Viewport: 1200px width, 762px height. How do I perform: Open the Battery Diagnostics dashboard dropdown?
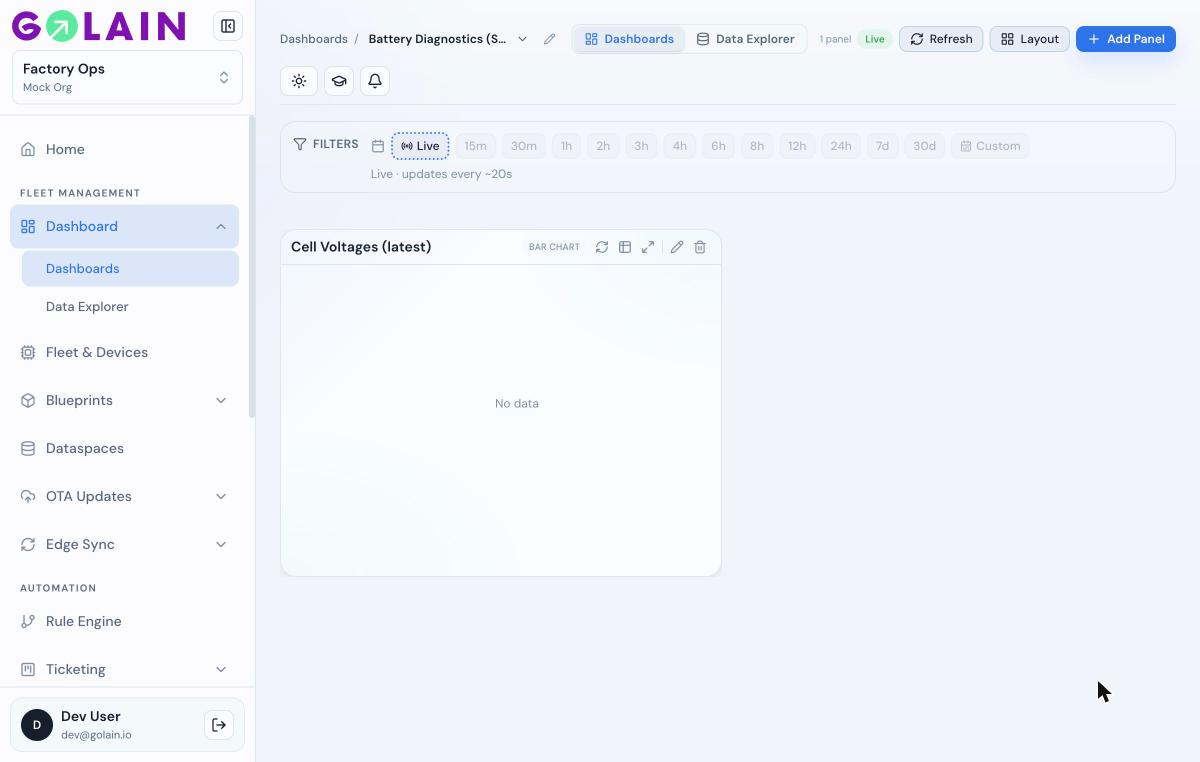point(522,39)
